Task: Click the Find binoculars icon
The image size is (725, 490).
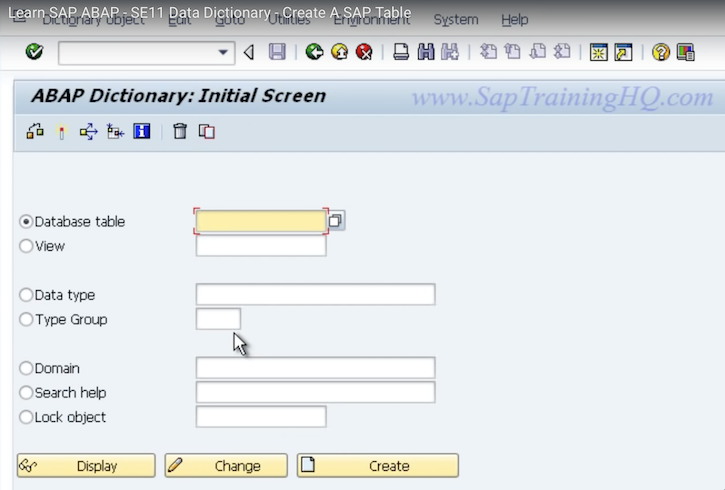Action: pyautogui.click(x=426, y=52)
